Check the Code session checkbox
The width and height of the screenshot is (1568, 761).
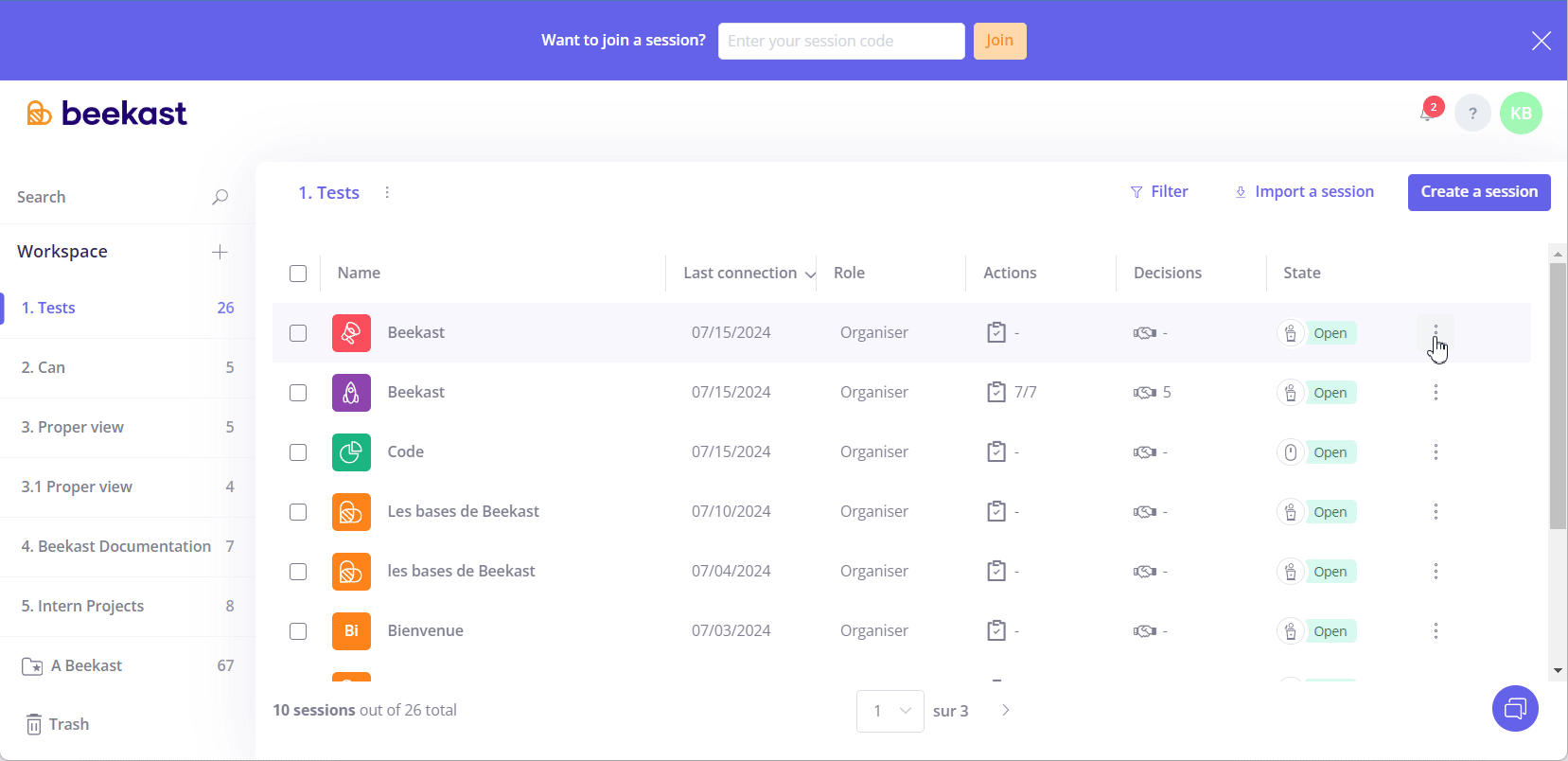click(x=298, y=452)
